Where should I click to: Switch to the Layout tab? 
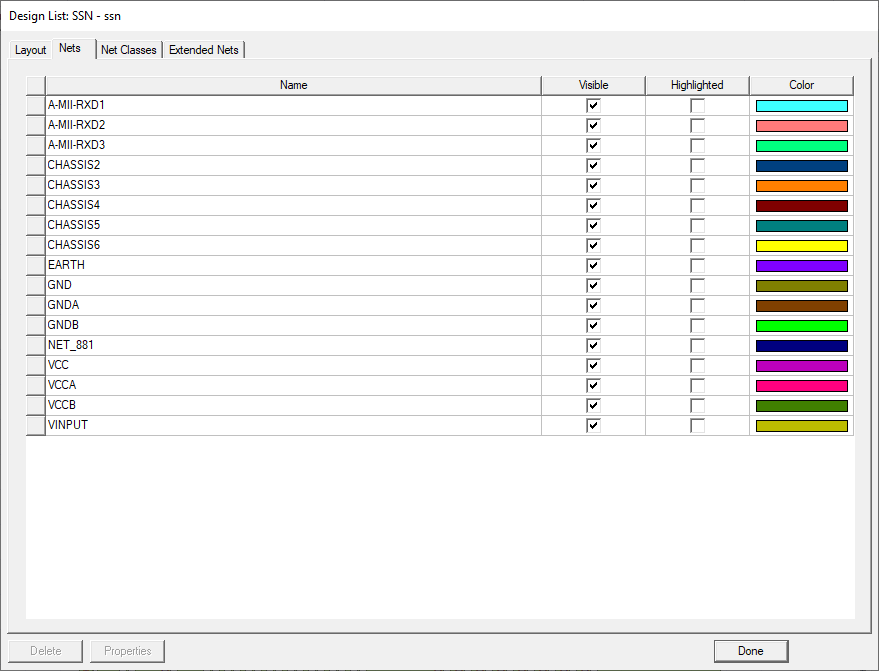(30, 49)
